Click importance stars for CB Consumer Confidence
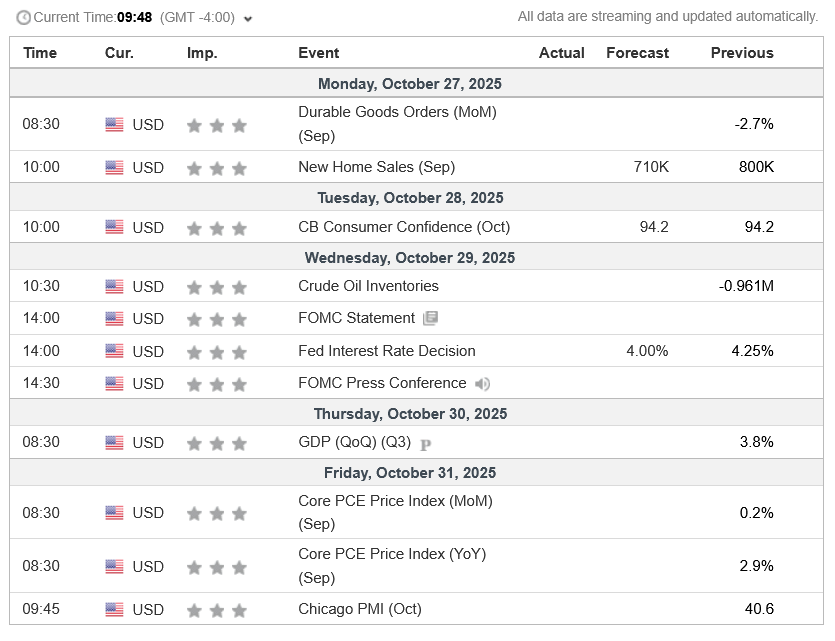Viewport: 835px width, 641px height. [x=217, y=228]
